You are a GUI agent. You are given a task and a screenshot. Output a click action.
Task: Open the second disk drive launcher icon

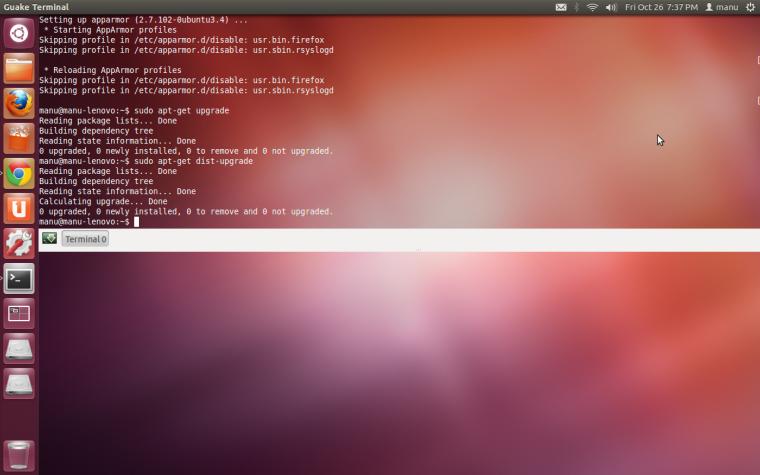19,383
